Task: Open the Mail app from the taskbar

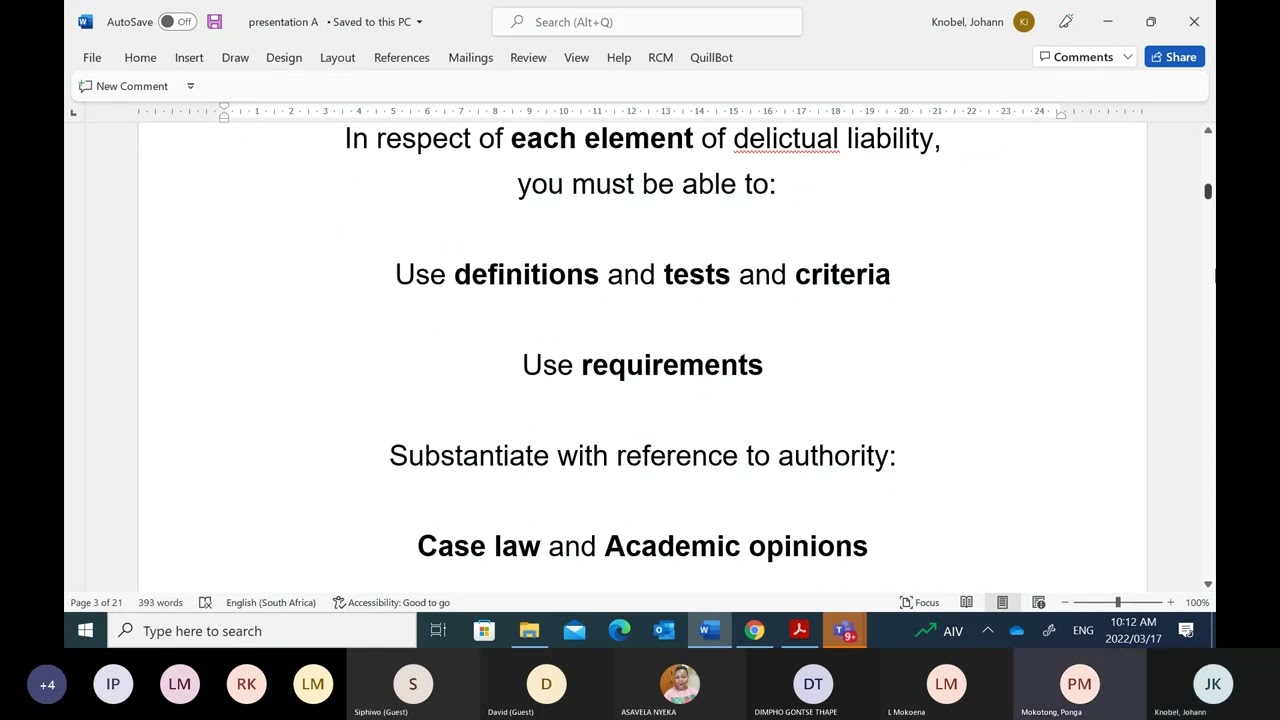Action: pos(574,631)
